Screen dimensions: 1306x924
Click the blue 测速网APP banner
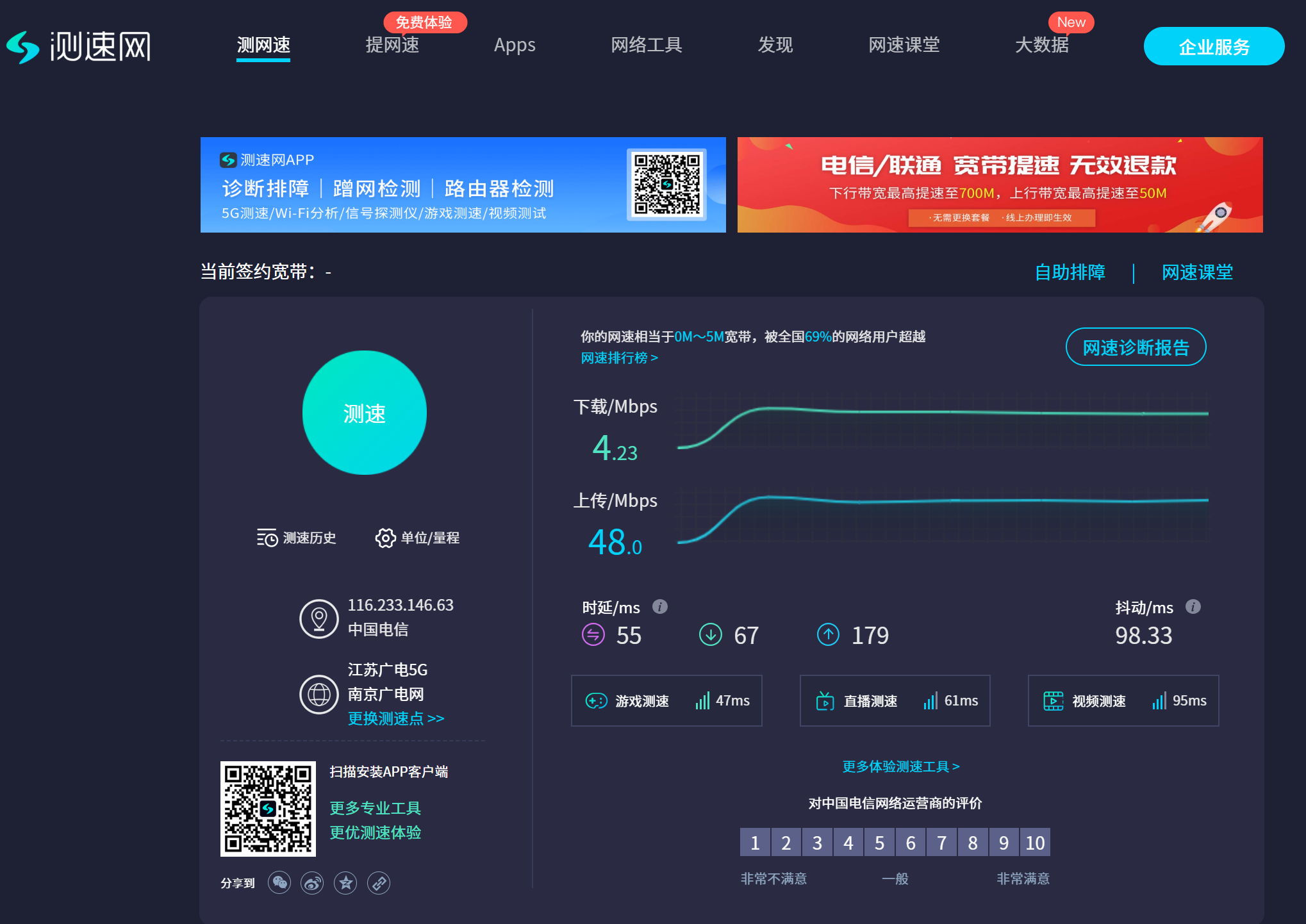[463, 185]
